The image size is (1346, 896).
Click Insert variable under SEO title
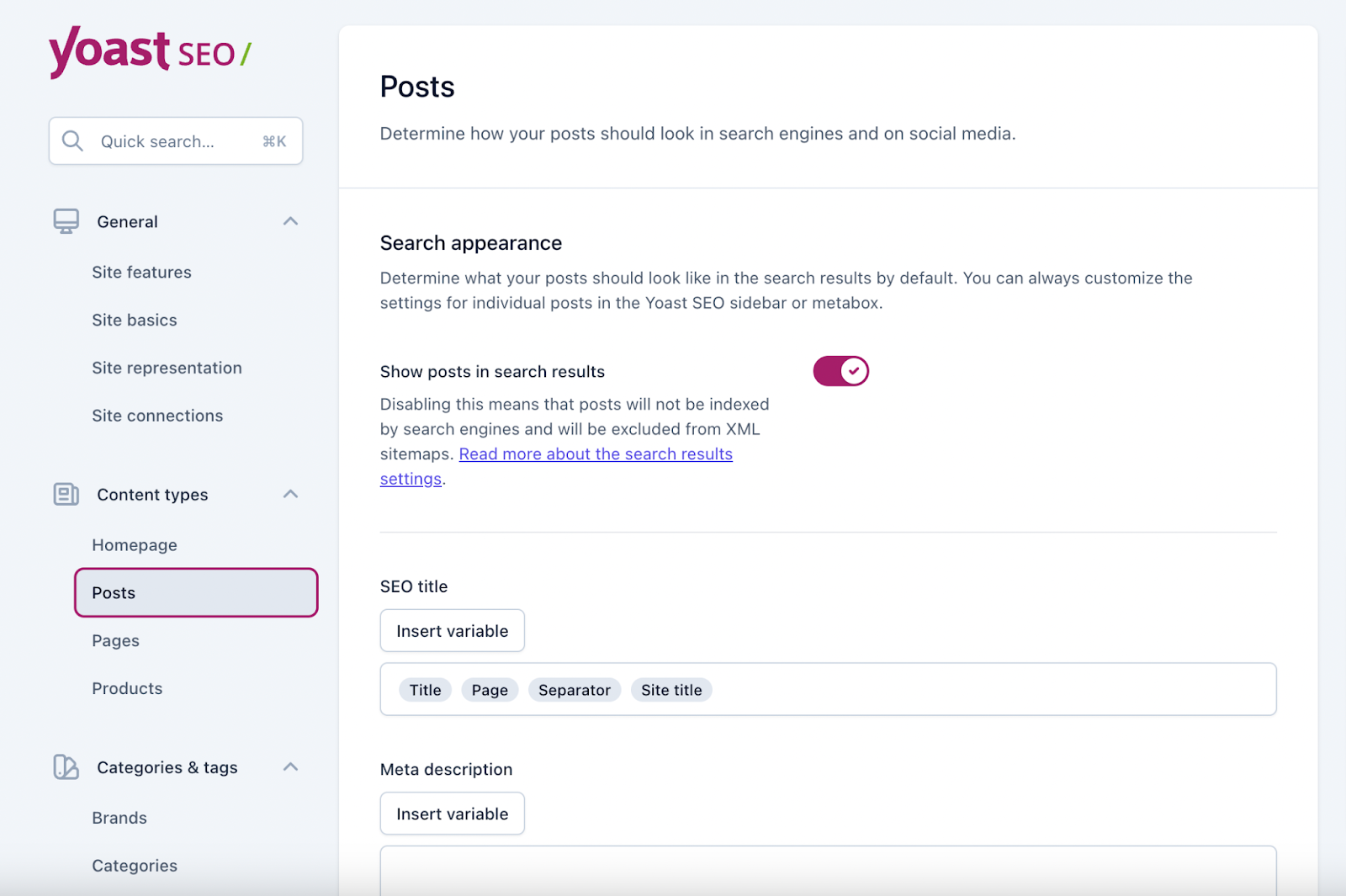pyautogui.click(x=452, y=630)
